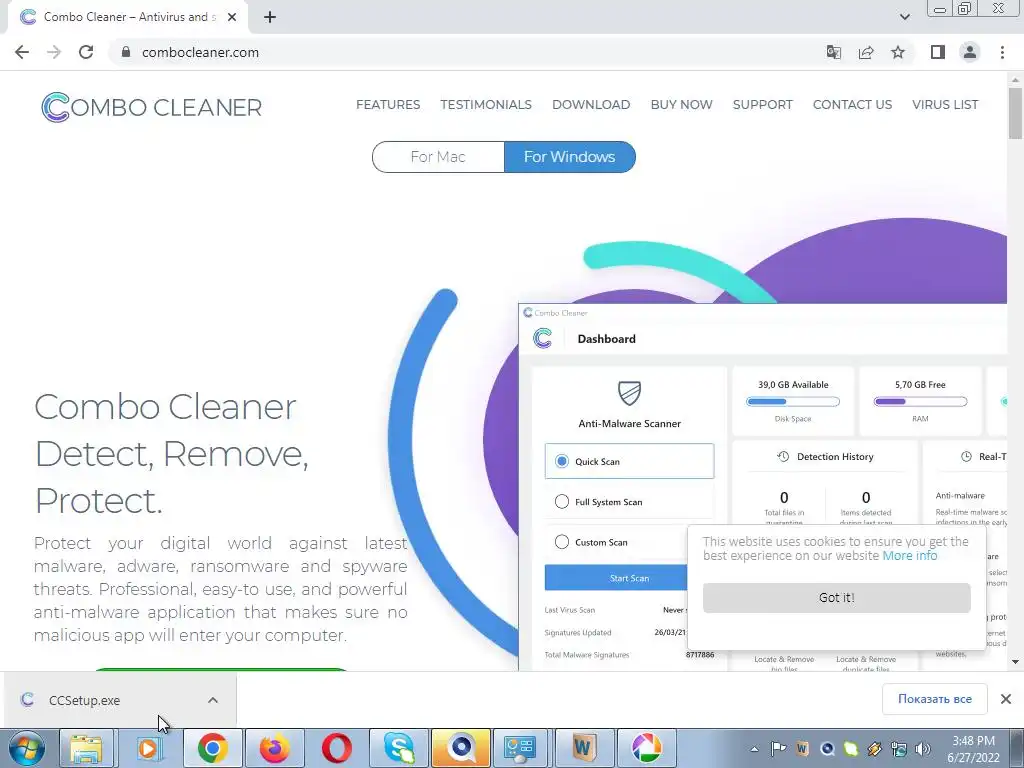Click Показать все downloads button
The width and height of the screenshot is (1024, 768).
coord(935,699)
